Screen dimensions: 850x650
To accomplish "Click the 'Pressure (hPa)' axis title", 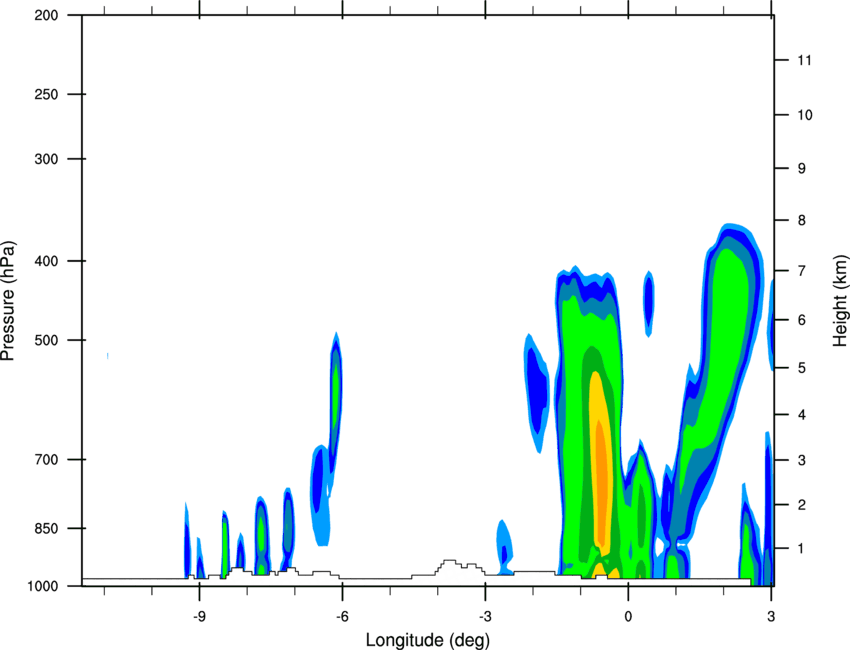I will [8, 301].
